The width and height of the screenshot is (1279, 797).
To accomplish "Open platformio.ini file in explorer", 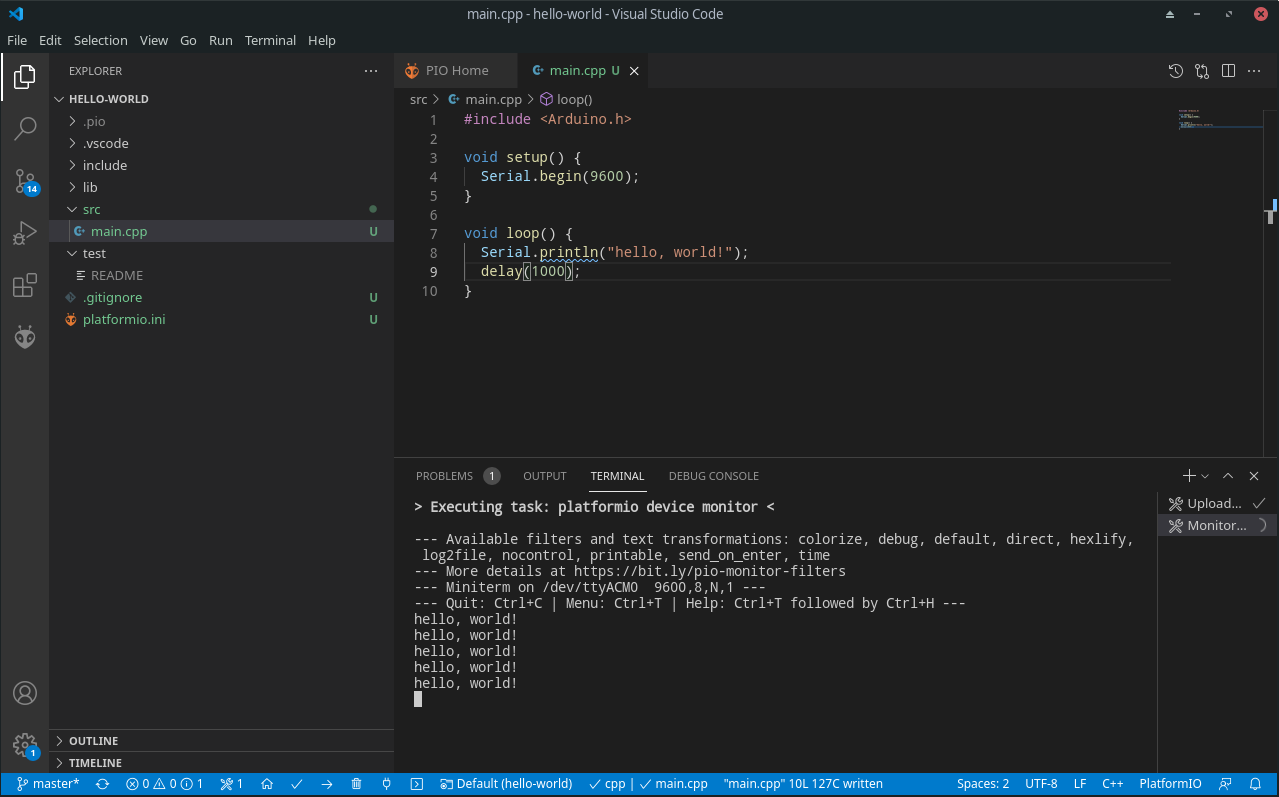I will [x=221, y=319].
